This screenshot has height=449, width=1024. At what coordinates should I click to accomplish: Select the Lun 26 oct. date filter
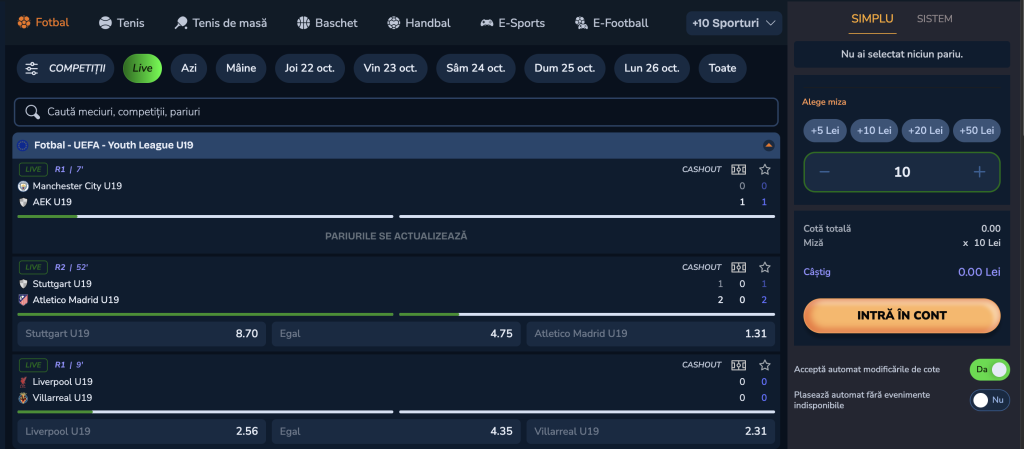click(x=652, y=69)
